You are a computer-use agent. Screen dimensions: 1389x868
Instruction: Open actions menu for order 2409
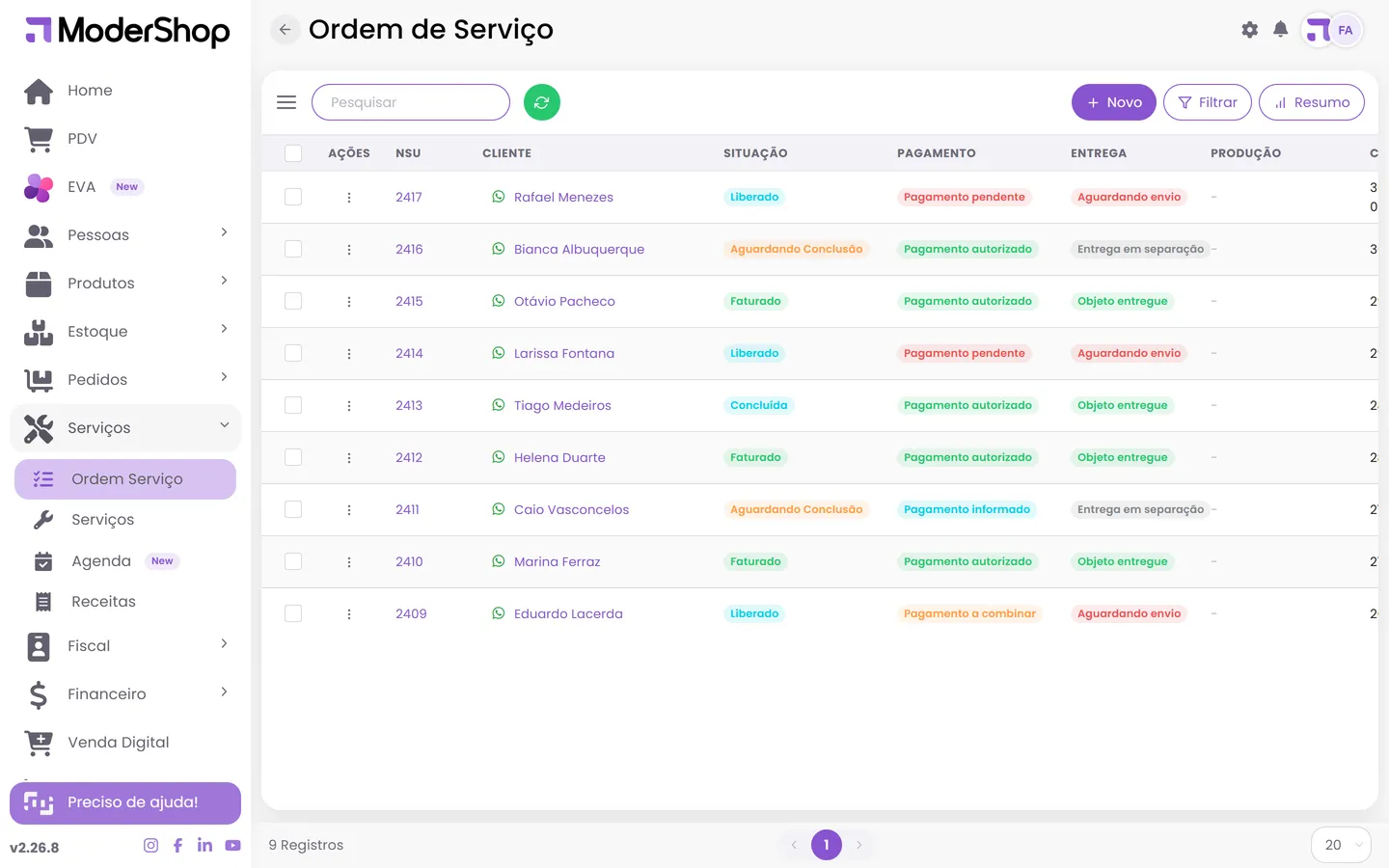pyautogui.click(x=349, y=613)
